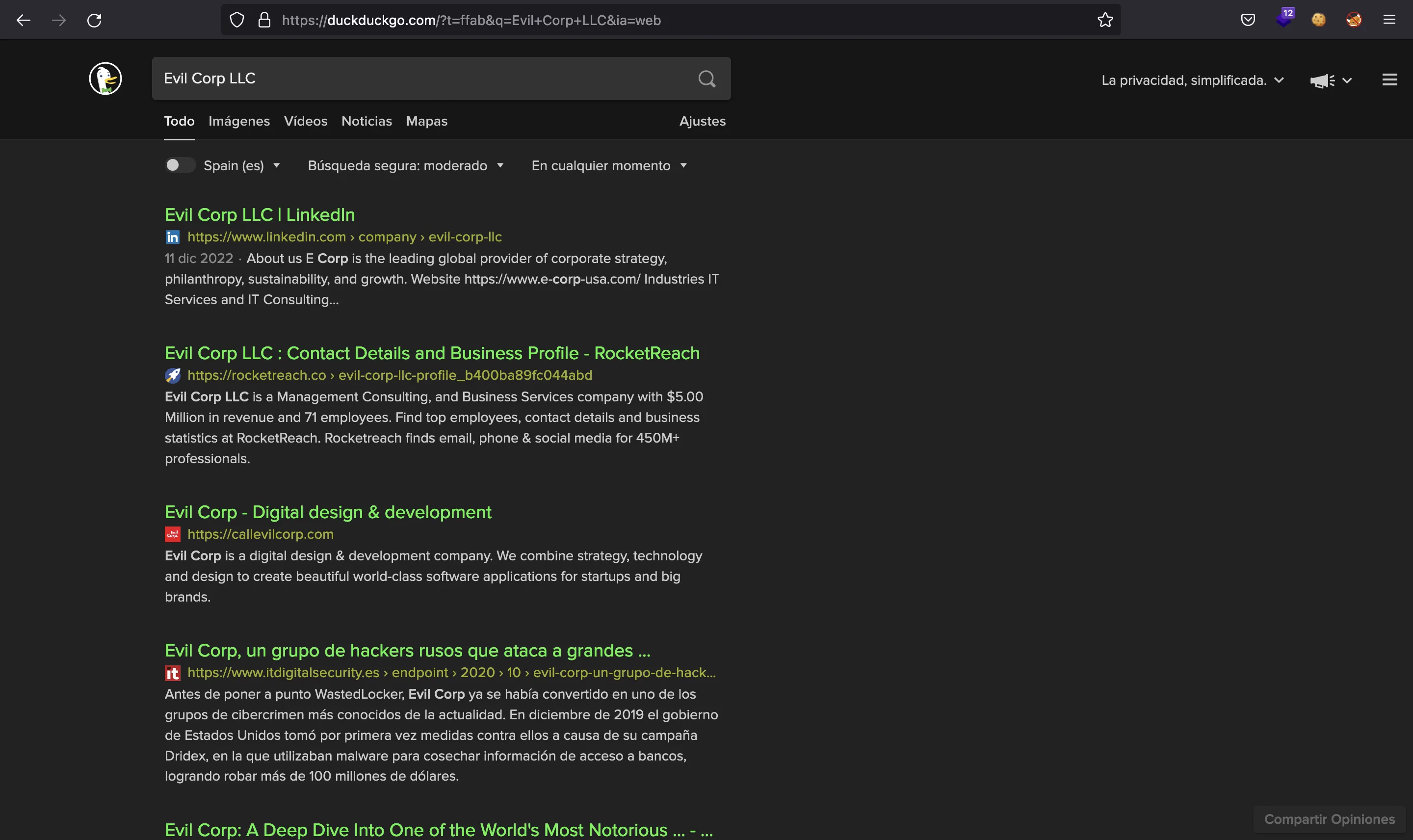Click the linkedin.com company evil-corp-llc URL

(x=344, y=237)
